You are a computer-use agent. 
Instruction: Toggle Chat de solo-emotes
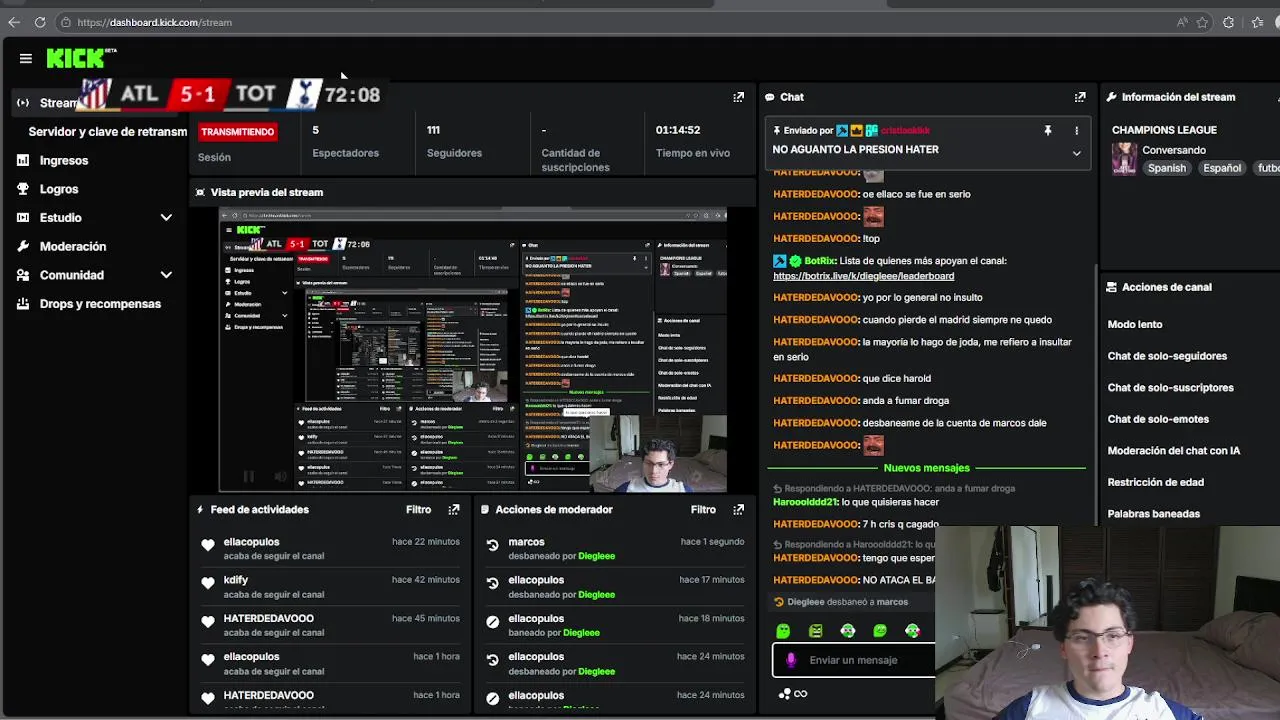point(1158,419)
